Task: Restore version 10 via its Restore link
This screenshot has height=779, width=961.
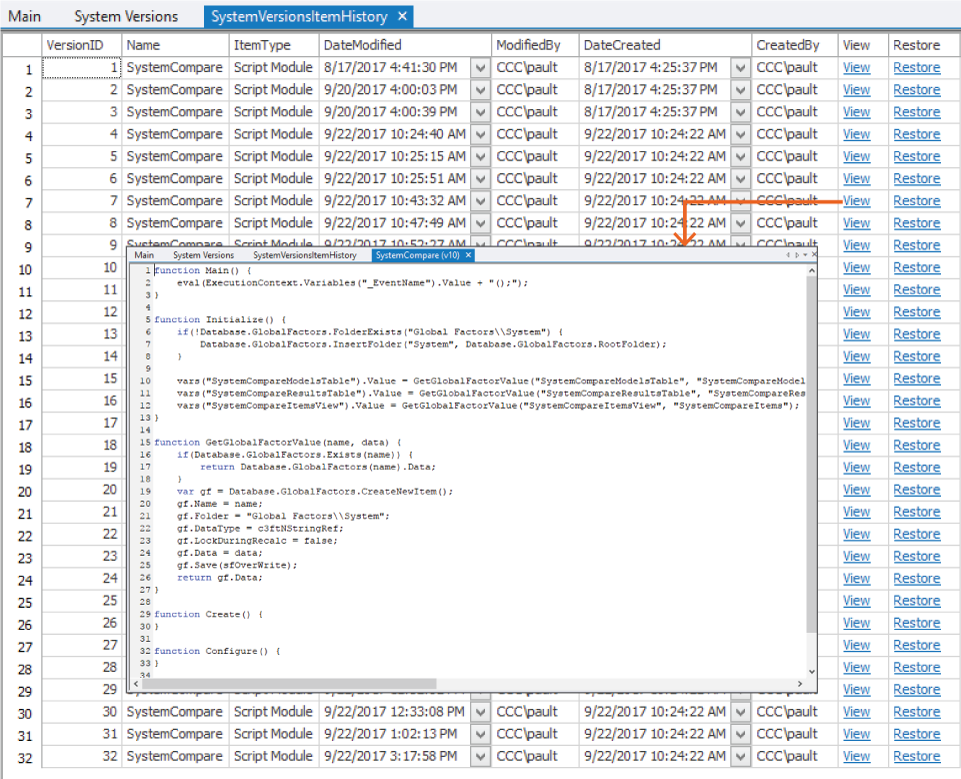Action: click(x=916, y=268)
